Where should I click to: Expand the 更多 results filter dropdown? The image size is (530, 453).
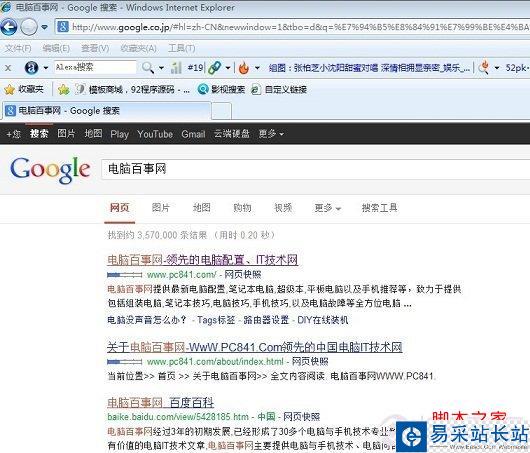(x=328, y=208)
